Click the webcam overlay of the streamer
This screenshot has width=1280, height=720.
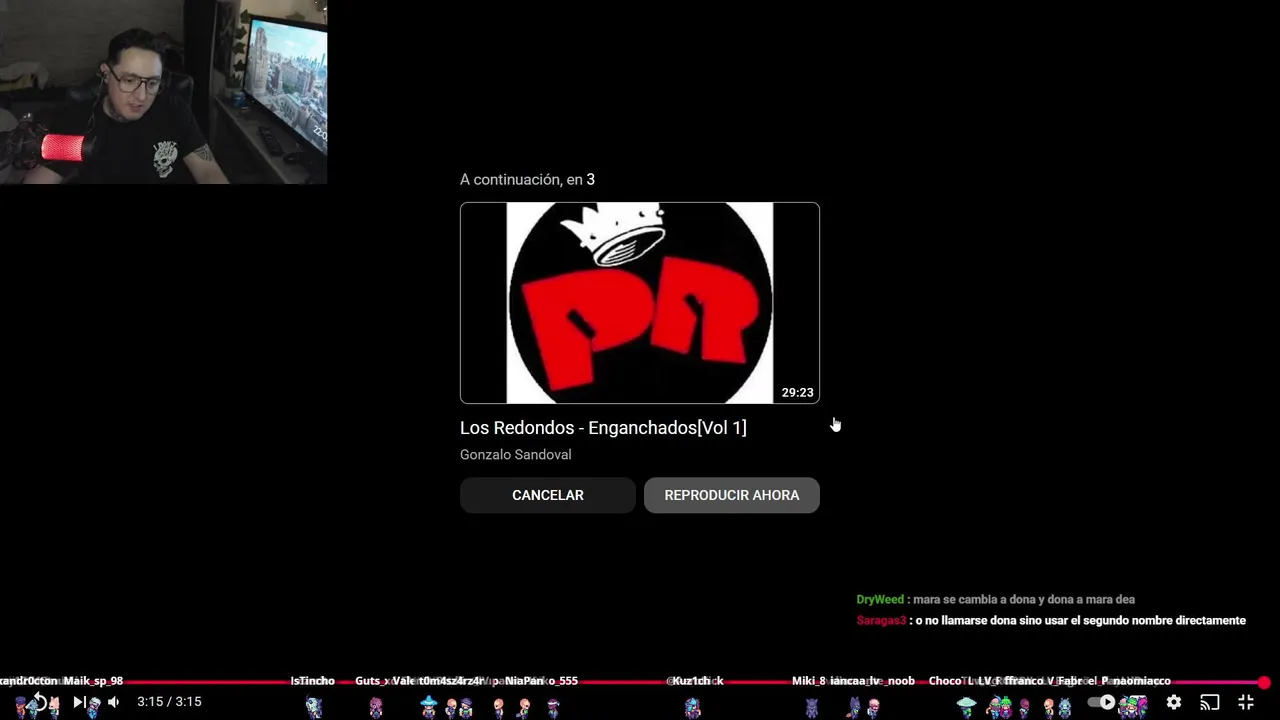click(x=163, y=92)
